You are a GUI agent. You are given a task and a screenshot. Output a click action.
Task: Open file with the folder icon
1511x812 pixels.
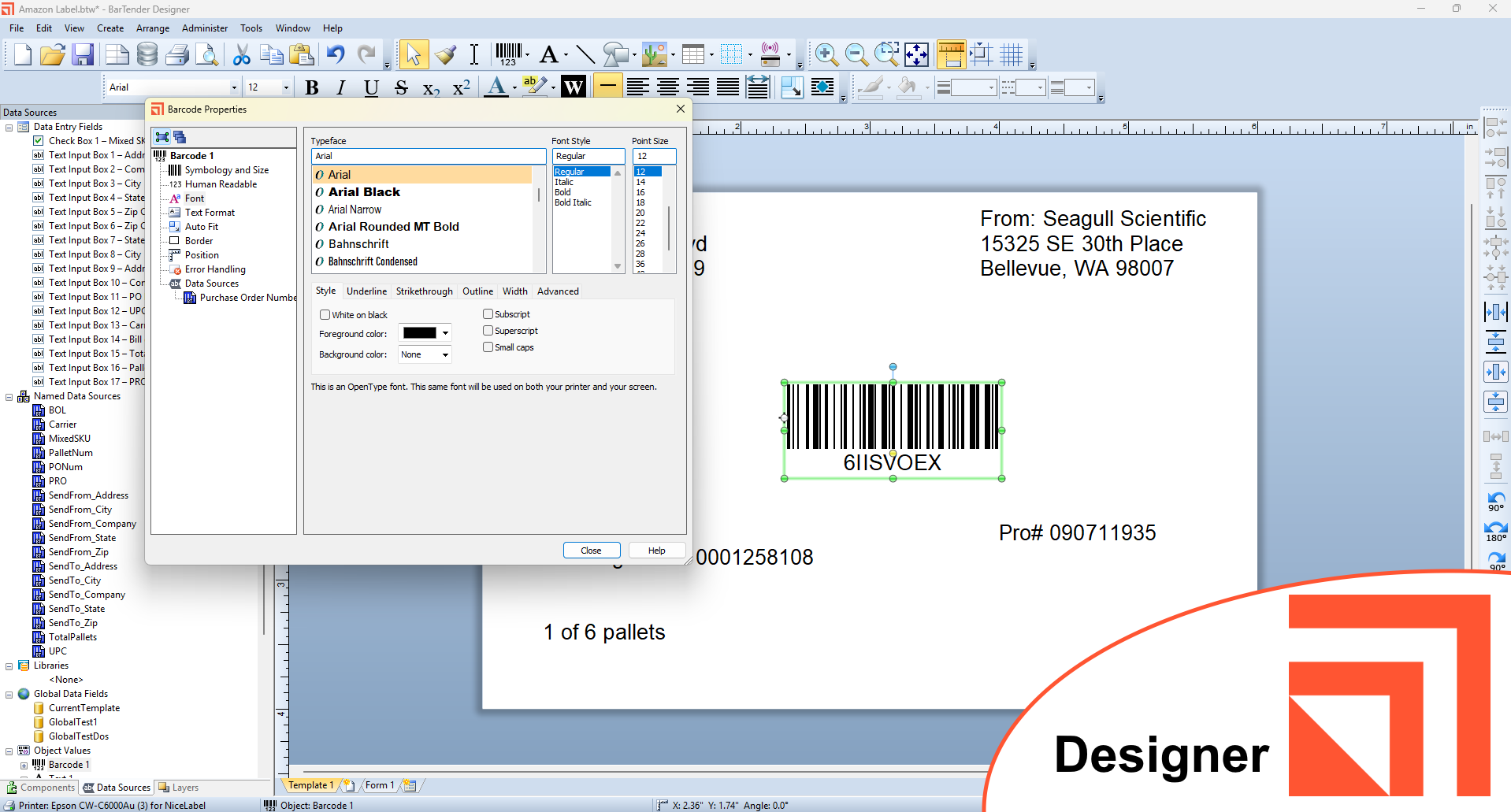tap(52, 54)
